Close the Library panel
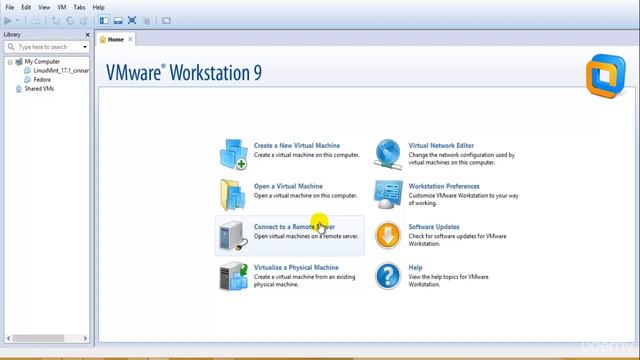The height and width of the screenshot is (360, 640). 87,35
